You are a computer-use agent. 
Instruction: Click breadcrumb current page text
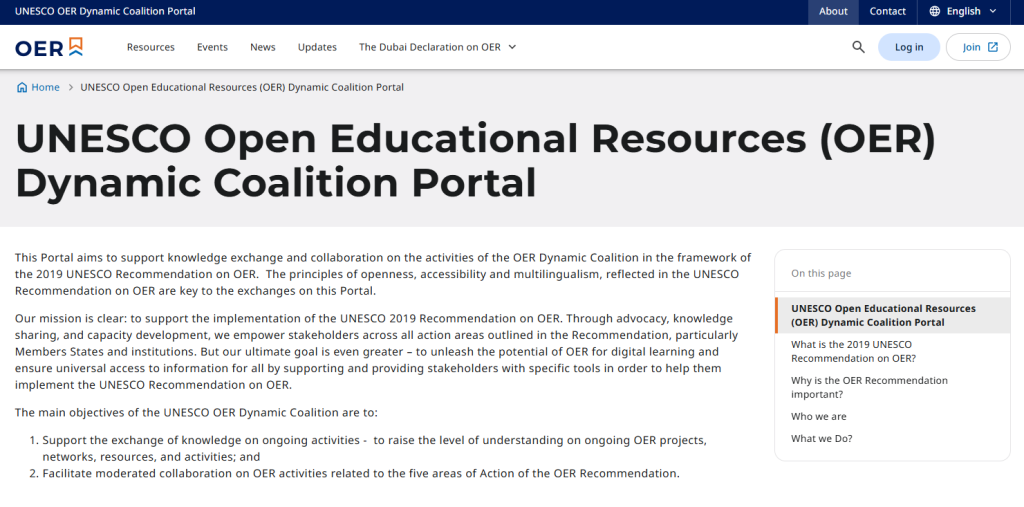(x=242, y=87)
